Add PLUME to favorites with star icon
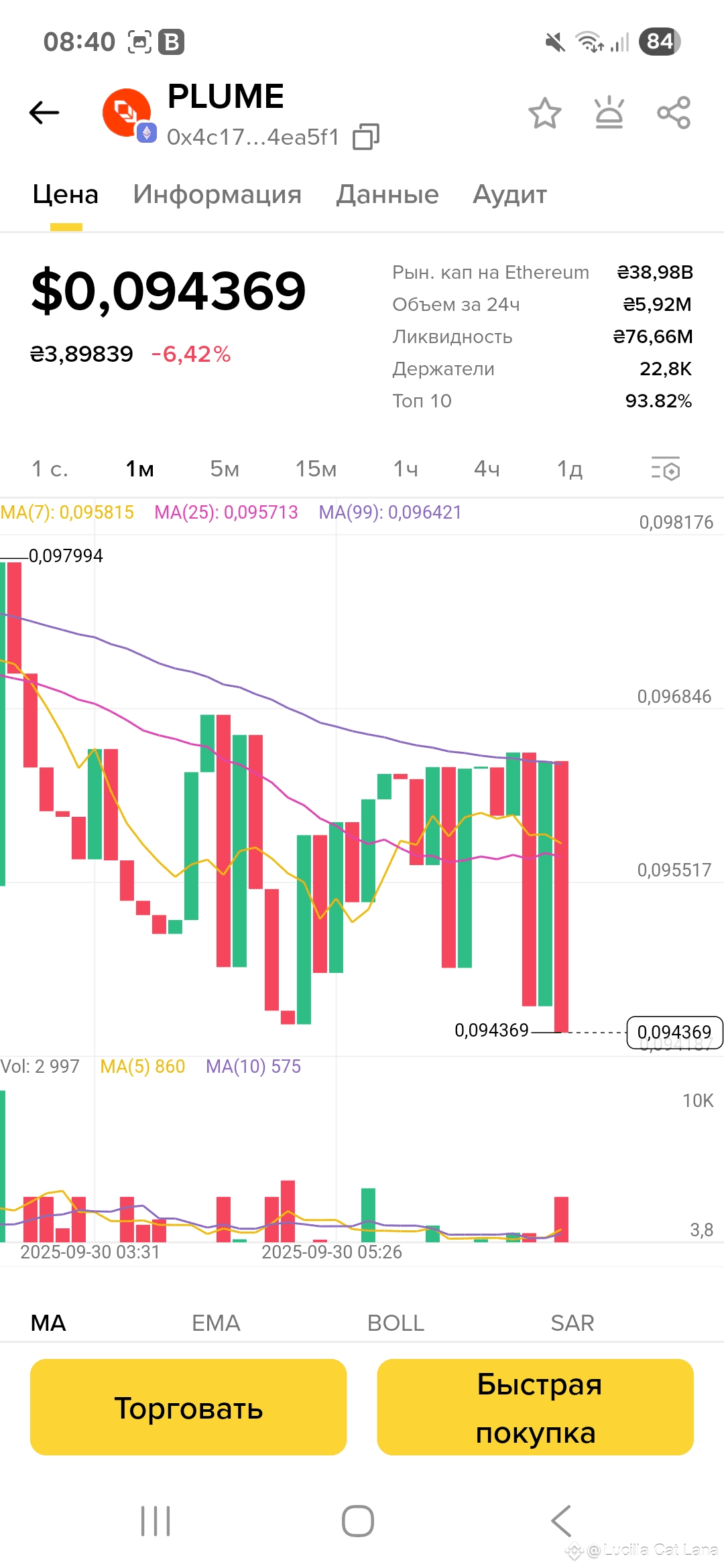The image size is (724, 1568). point(544,113)
